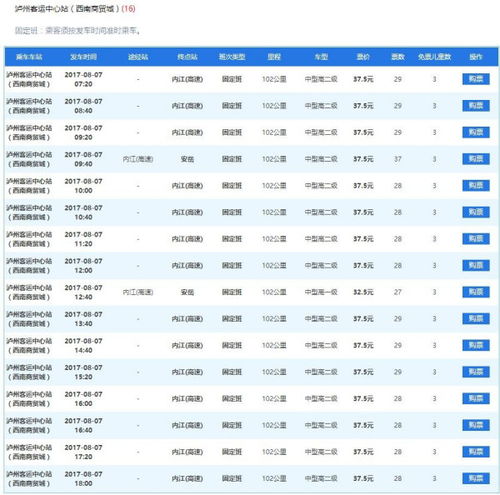This screenshot has width=500, height=495.
Task: Select ticket count 27 in the 12:40 row
Action: tap(398, 292)
